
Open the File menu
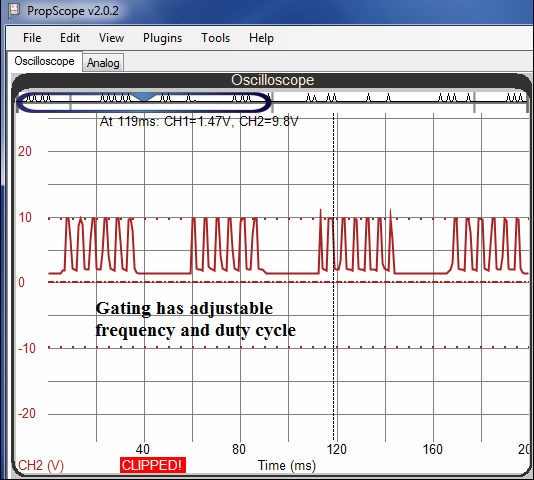point(32,38)
